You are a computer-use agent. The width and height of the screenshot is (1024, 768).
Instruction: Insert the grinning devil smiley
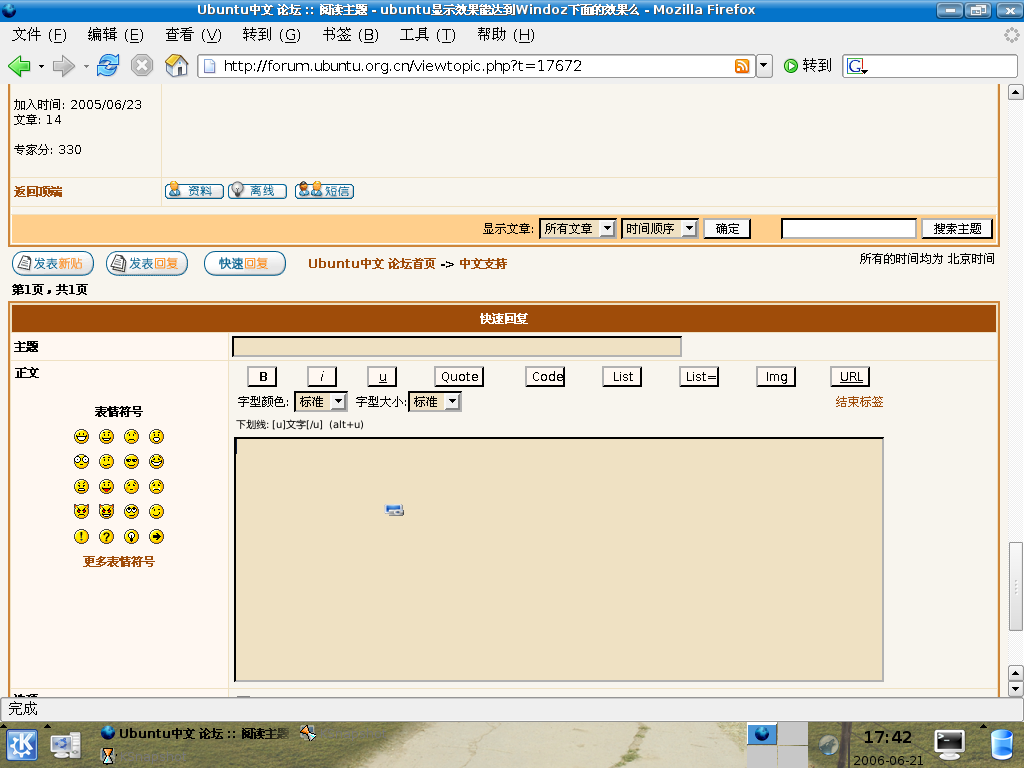[x=106, y=511]
